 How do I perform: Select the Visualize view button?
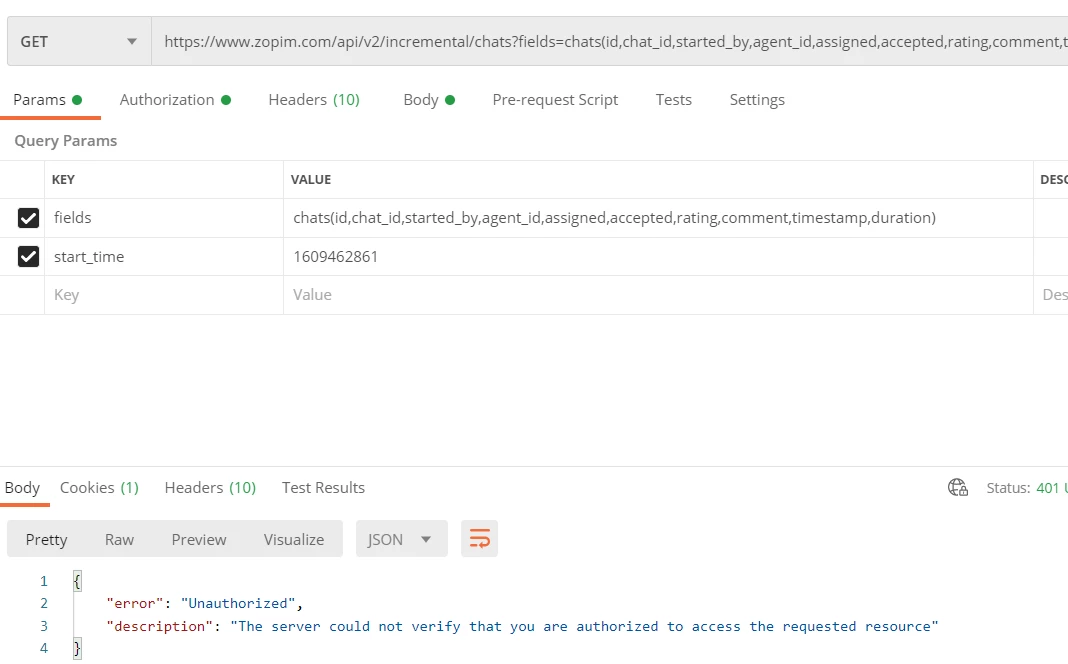[x=294, y=539]
